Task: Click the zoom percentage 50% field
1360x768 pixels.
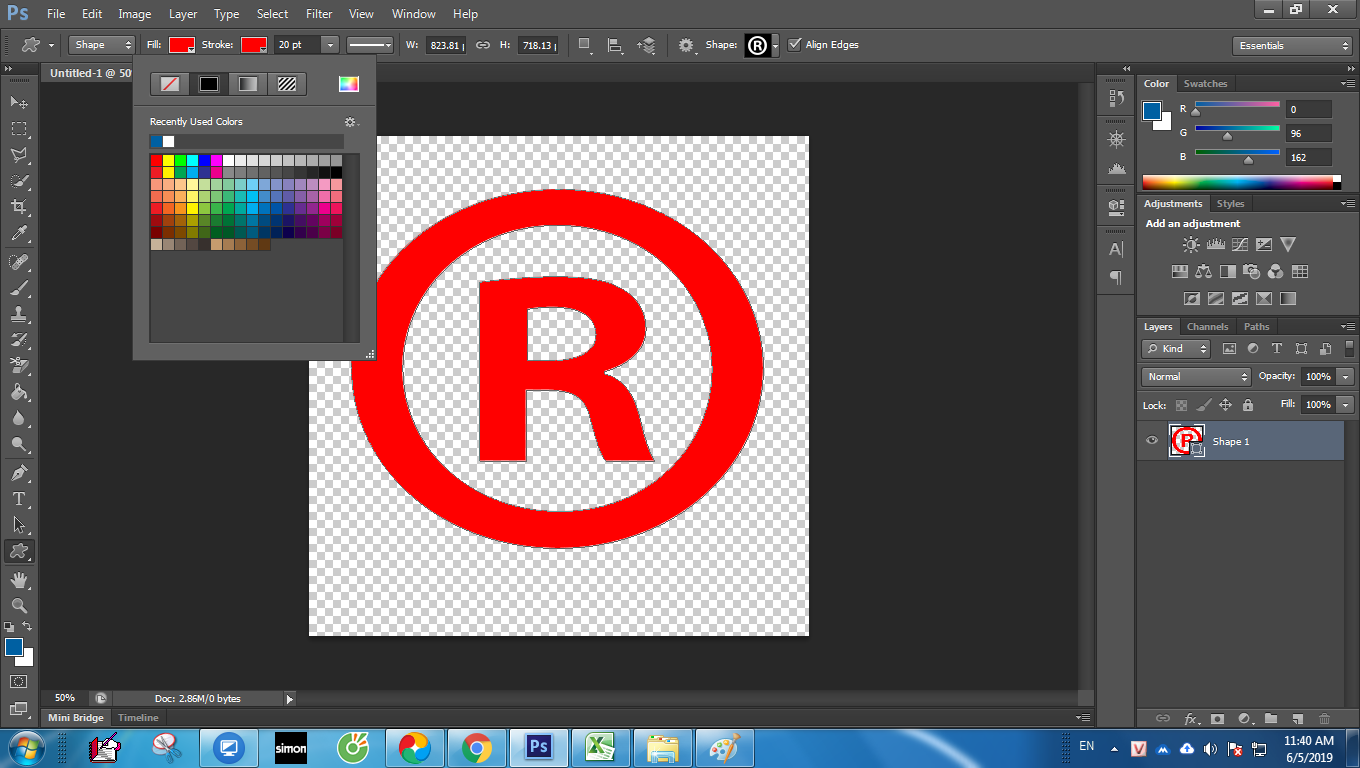Action: 65,698
